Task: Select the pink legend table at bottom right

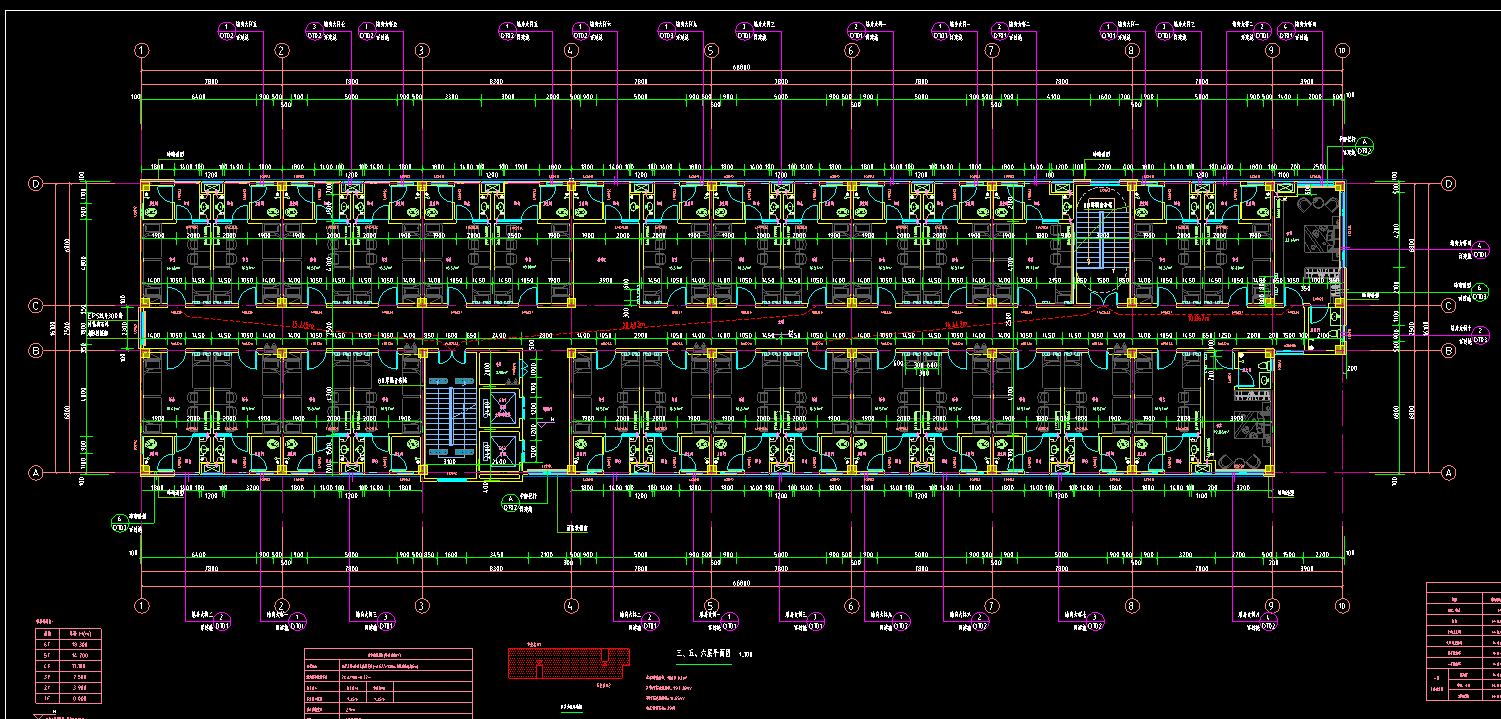Action: (x=1463, y=642)
